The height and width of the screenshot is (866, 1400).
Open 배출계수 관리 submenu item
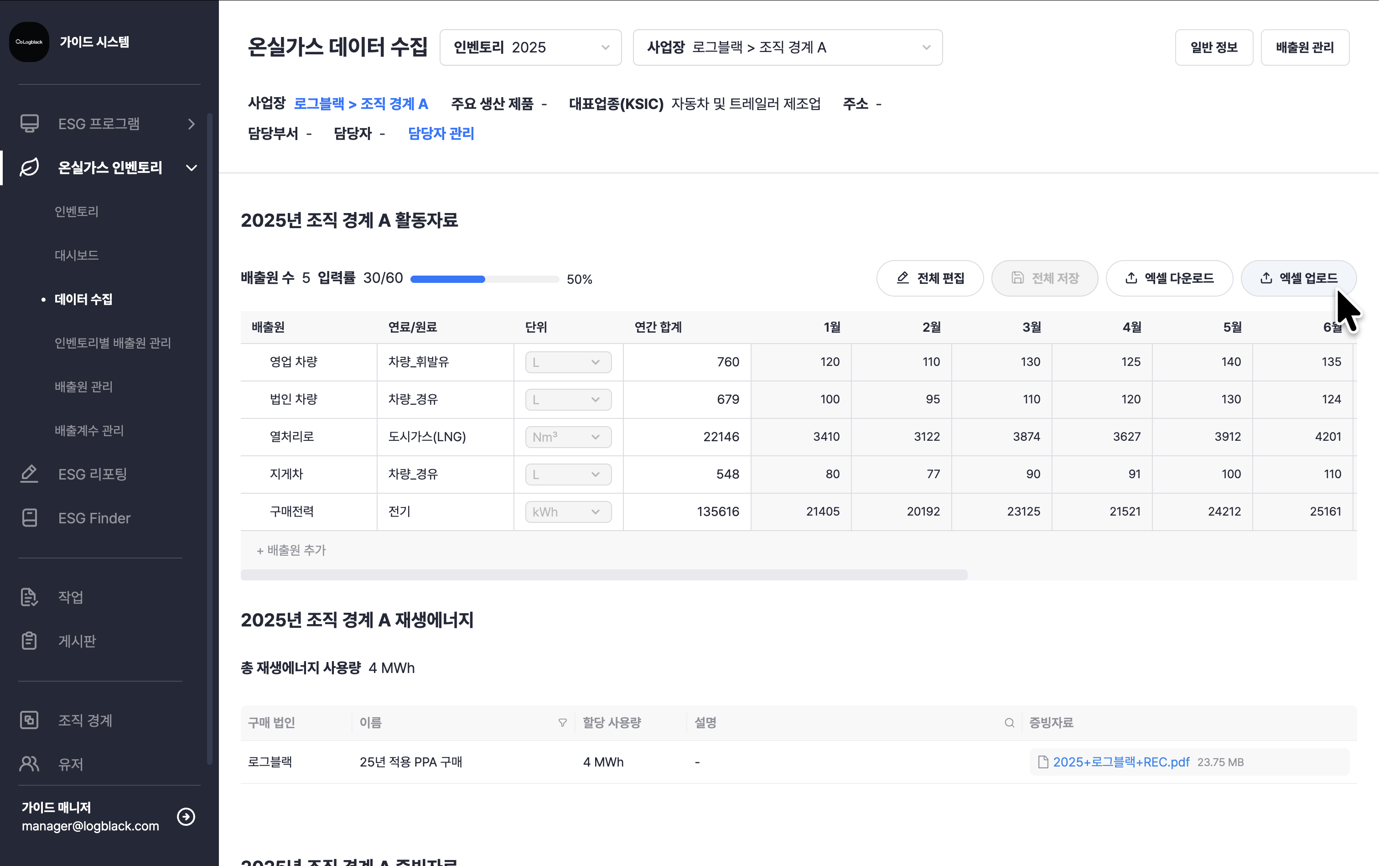pos(89,430)
